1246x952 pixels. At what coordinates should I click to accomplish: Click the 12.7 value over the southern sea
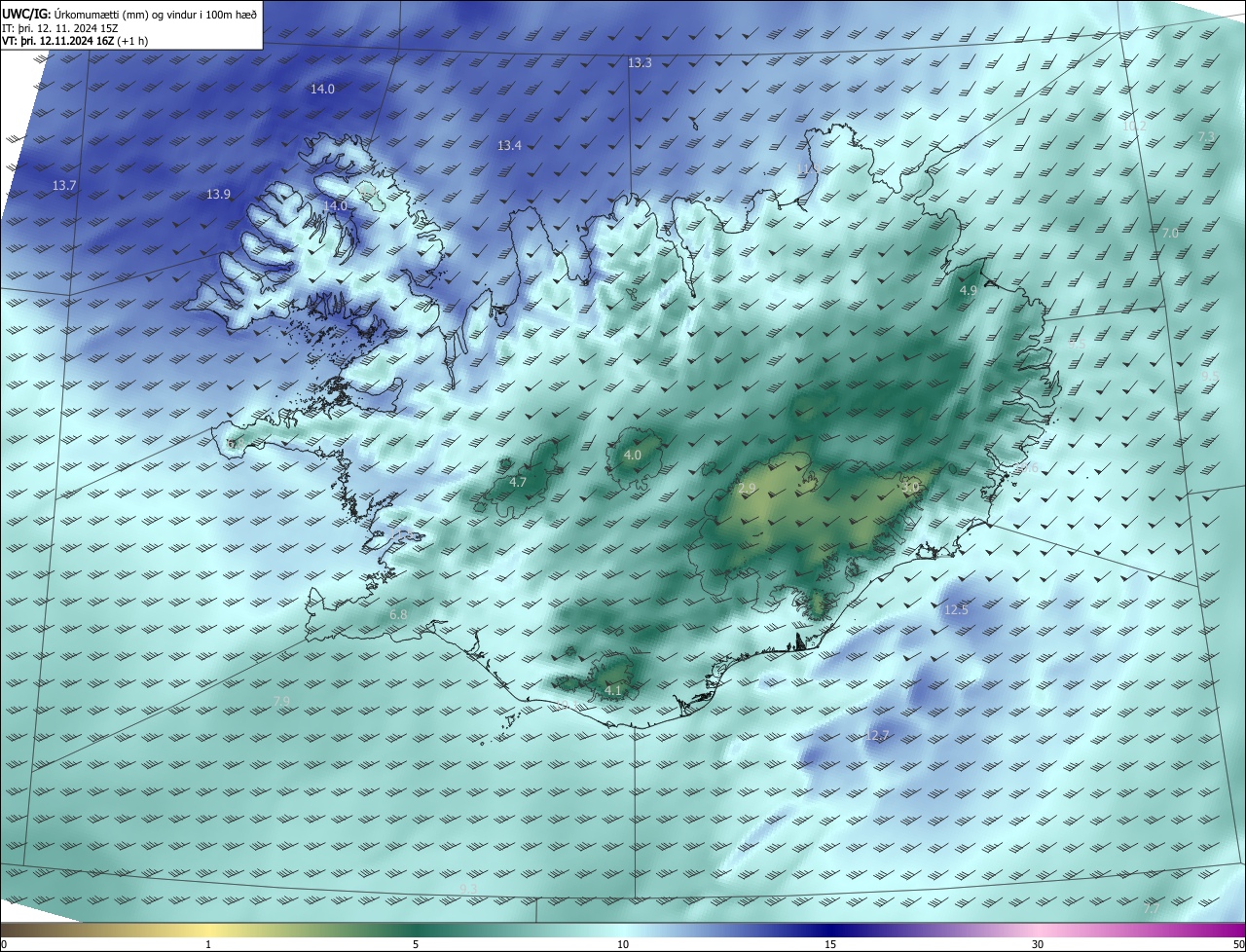click(x=876, y=736)
